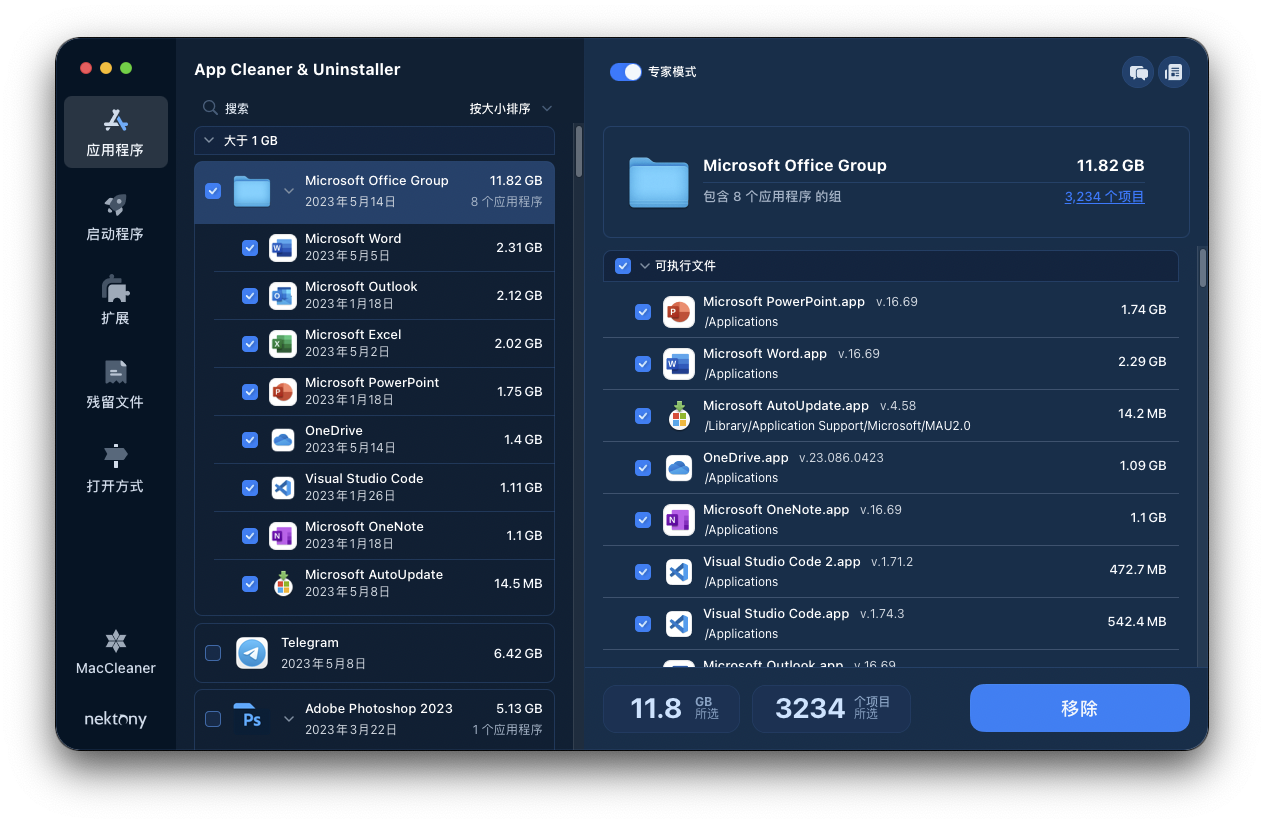Click Visual Studio Code 2.app icon
The image size is (1264, 824).
(679, 572)
